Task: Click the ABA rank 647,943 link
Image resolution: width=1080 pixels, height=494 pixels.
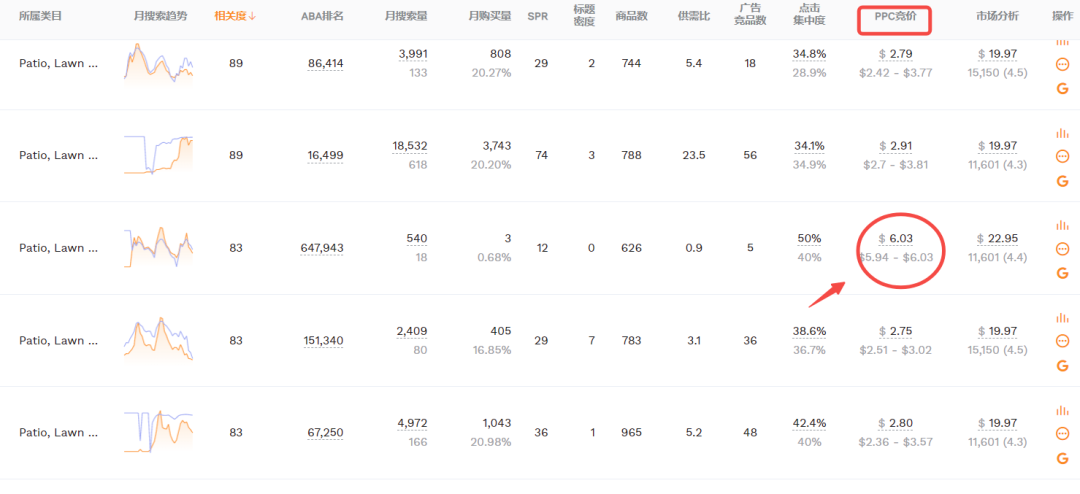Action: [322, 248]
